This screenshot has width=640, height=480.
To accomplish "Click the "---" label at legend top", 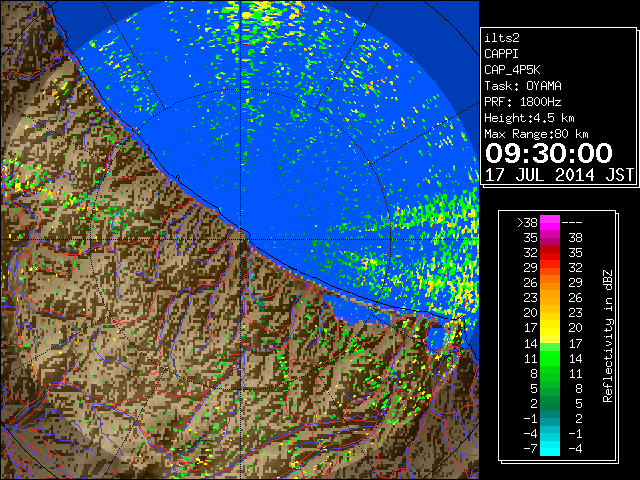I will click(x=572, y=223).
